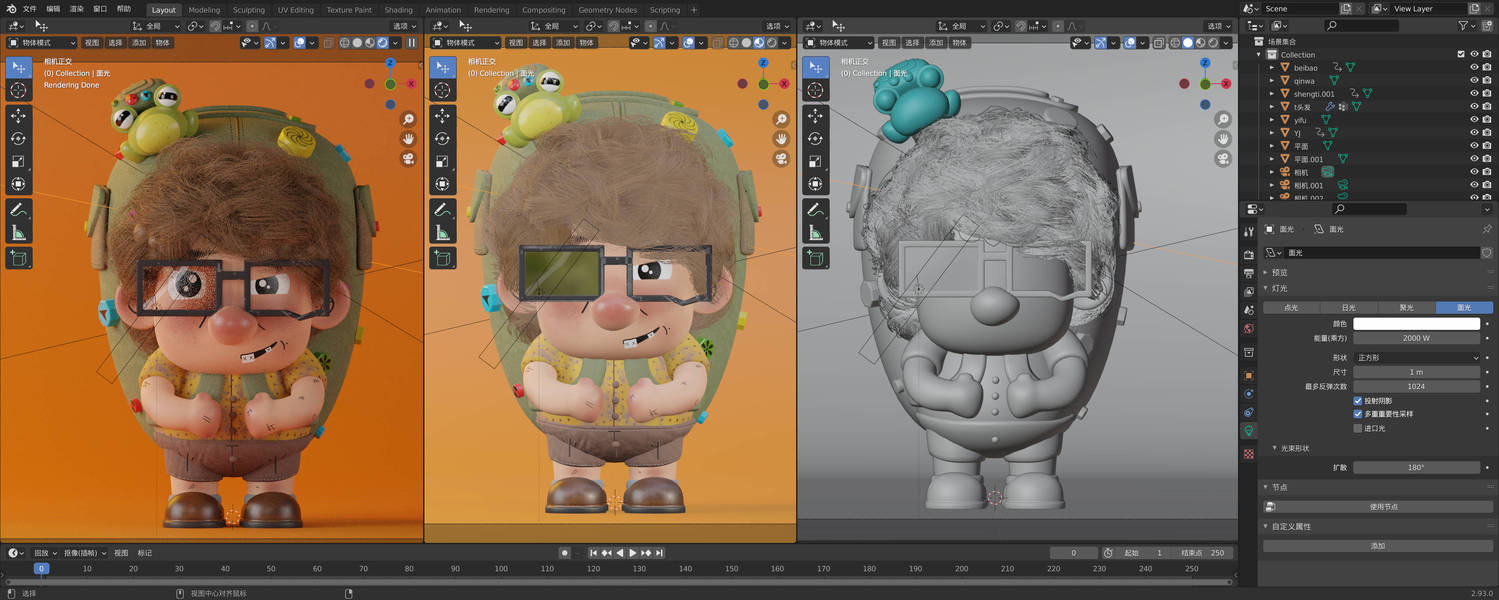The image size is (1499, 600).
Task: Collapse the 灯光 panel
Action: point(1266,288)
